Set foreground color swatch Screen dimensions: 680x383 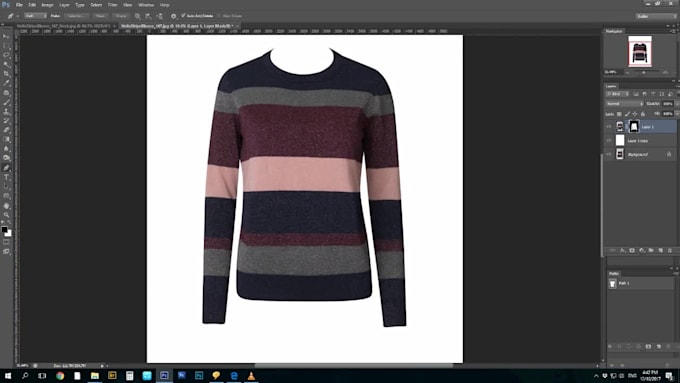(4, 229)
